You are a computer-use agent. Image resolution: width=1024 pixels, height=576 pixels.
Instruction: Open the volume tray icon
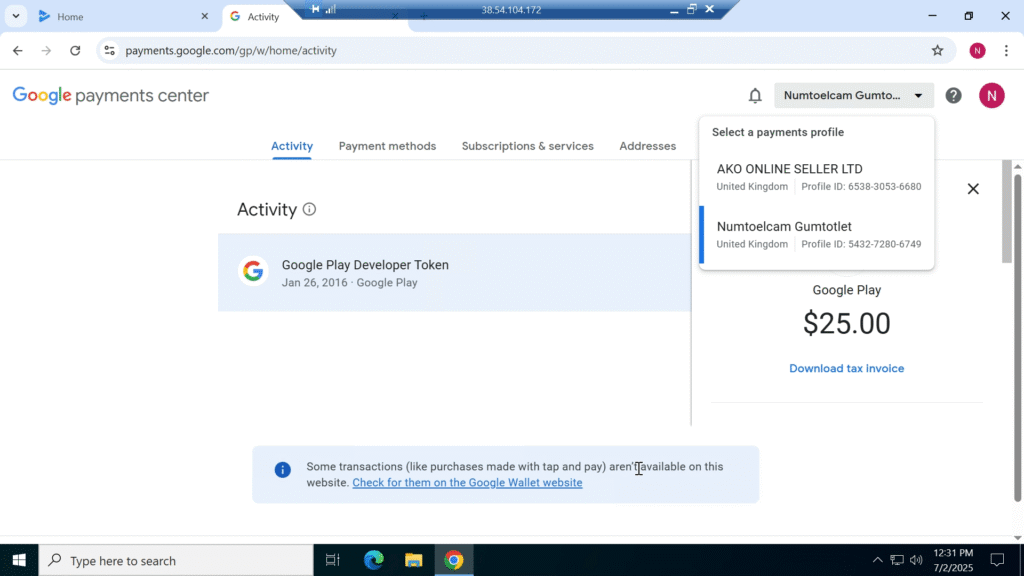(x=916, y=560)
